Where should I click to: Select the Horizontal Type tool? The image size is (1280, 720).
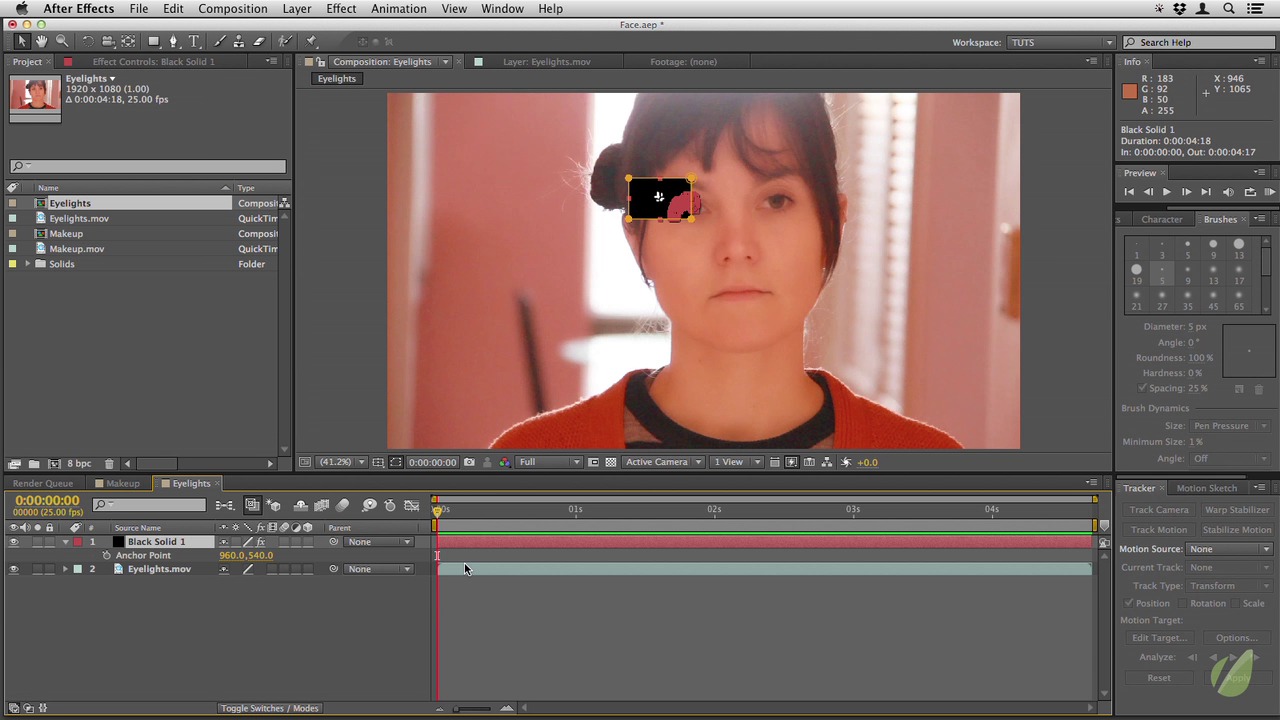point(195,41)
